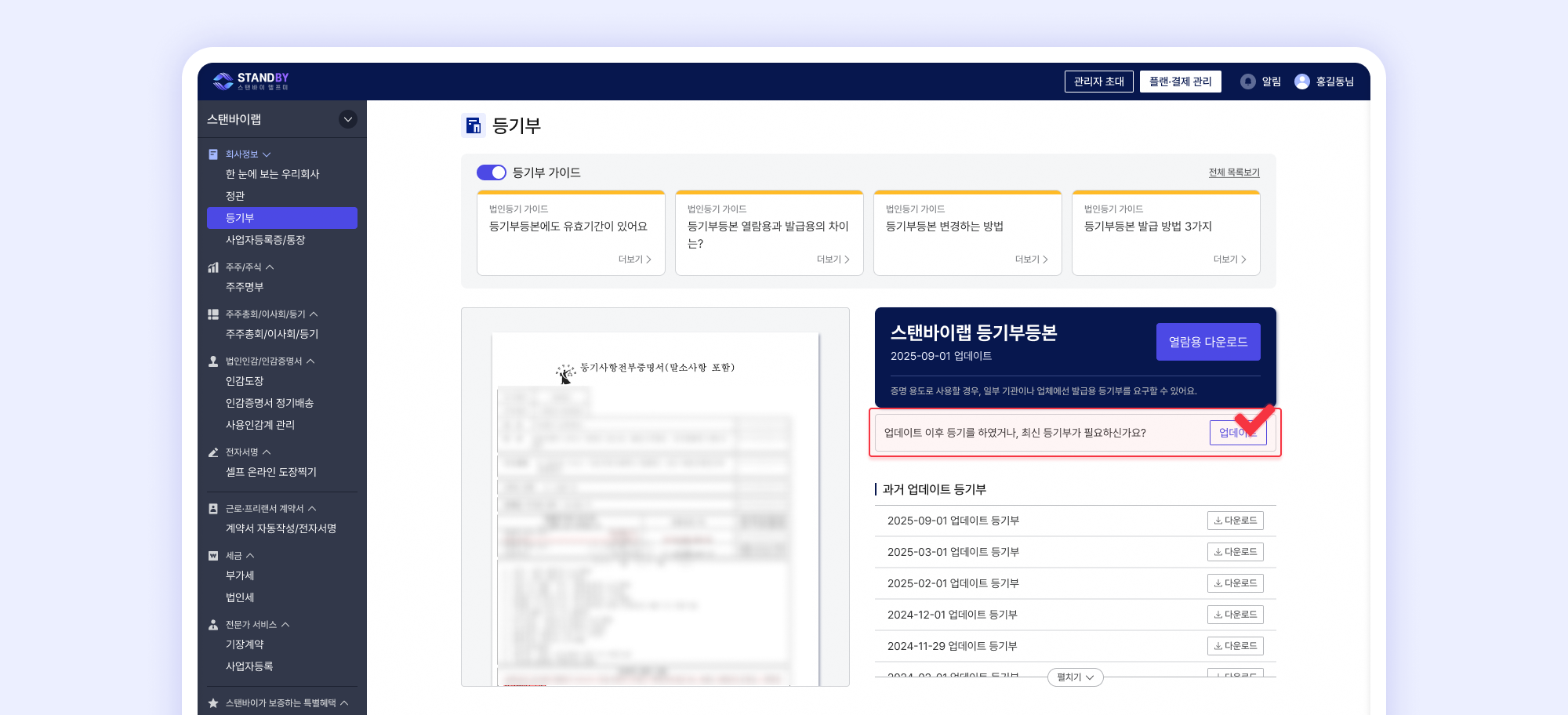Select the 등기부 menu item

[x=282, y=218]
